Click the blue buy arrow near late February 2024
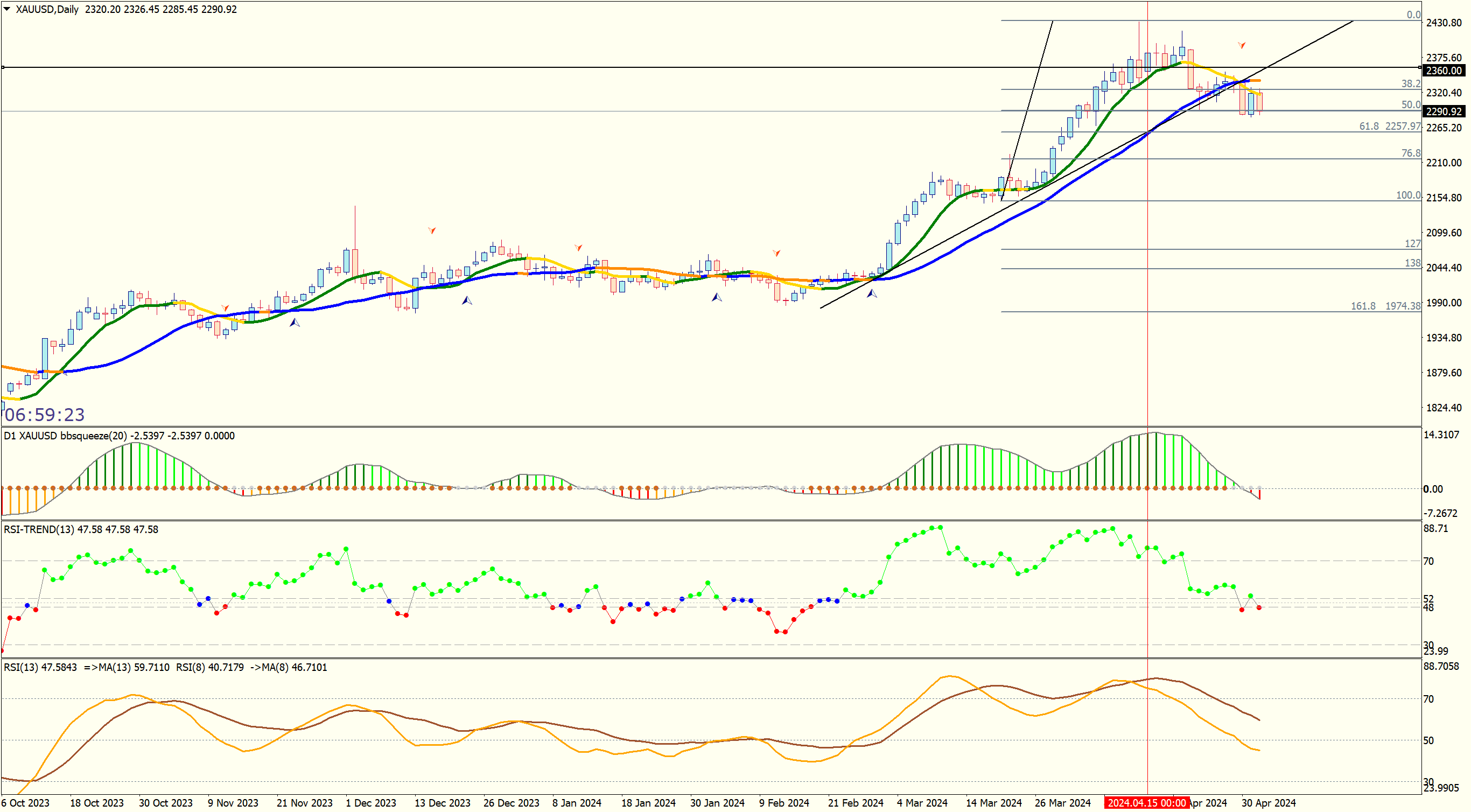This screenshot has width=1471, height=812. click(872, 293)
